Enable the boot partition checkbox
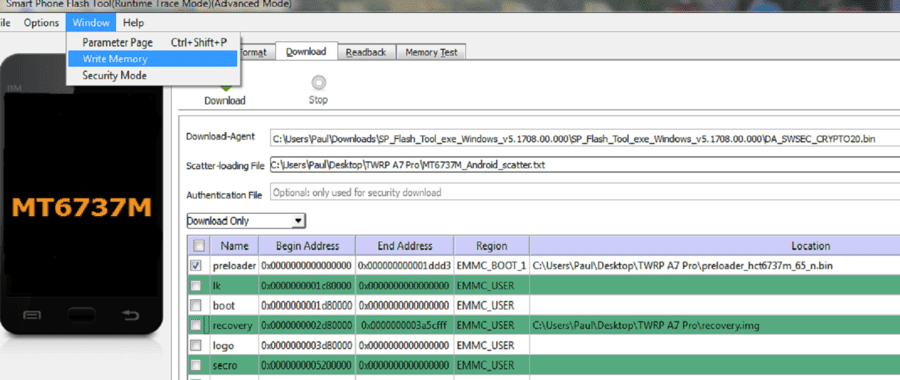900x380 pixels. coord(196,305)
